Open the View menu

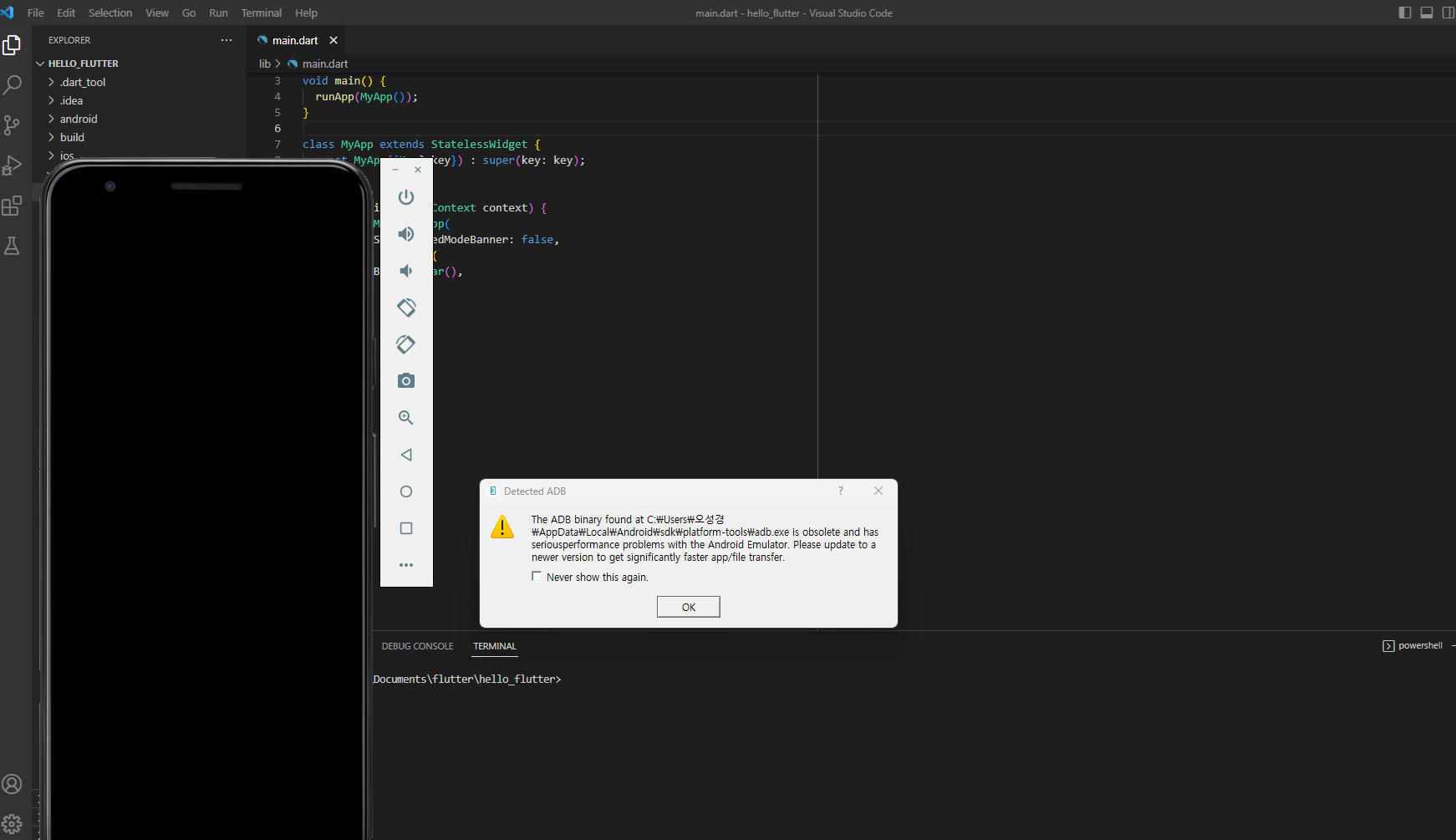157,13
